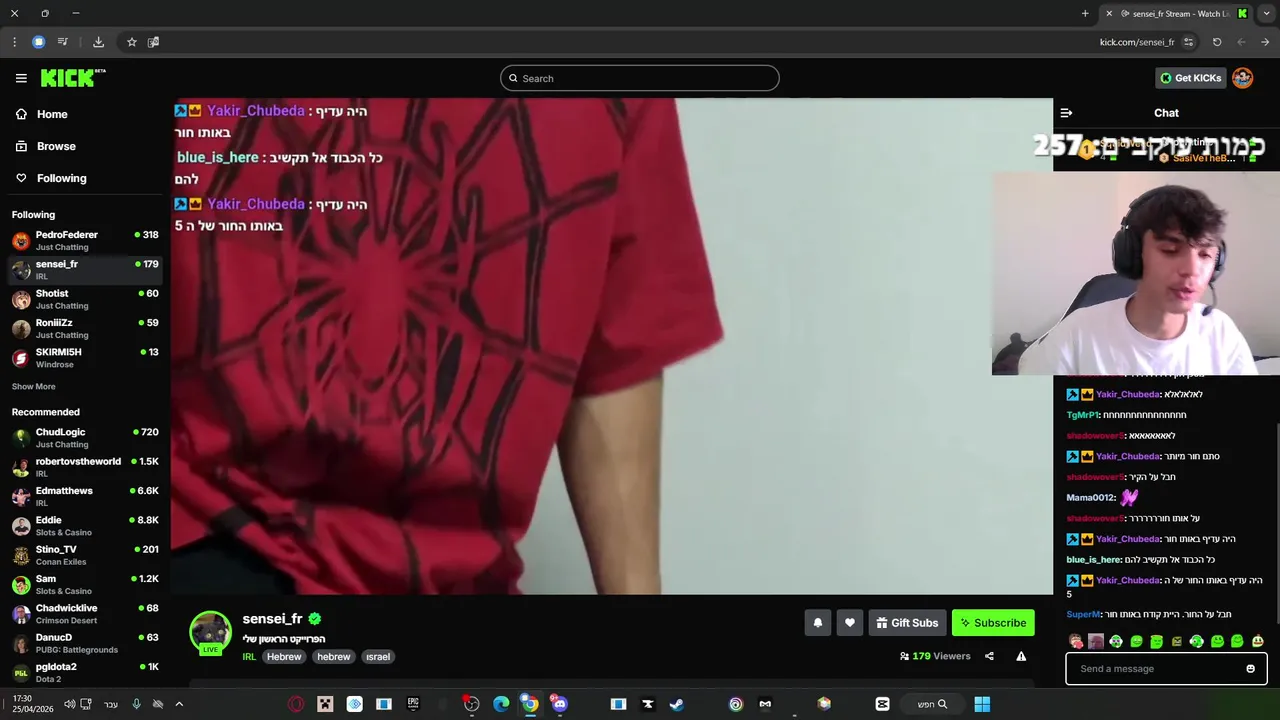Open the hamburger sidebar menu

pos(21,78)
